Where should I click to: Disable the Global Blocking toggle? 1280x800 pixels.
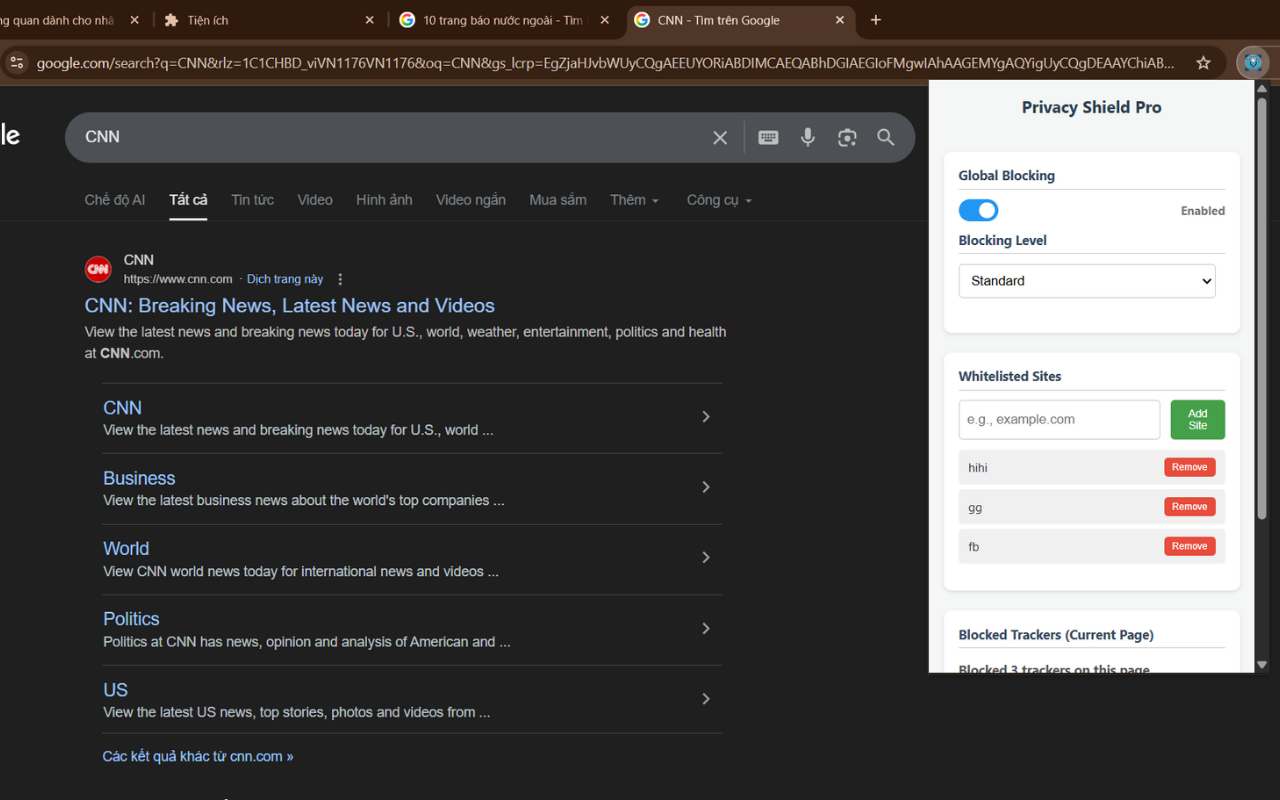coord(978,210)
